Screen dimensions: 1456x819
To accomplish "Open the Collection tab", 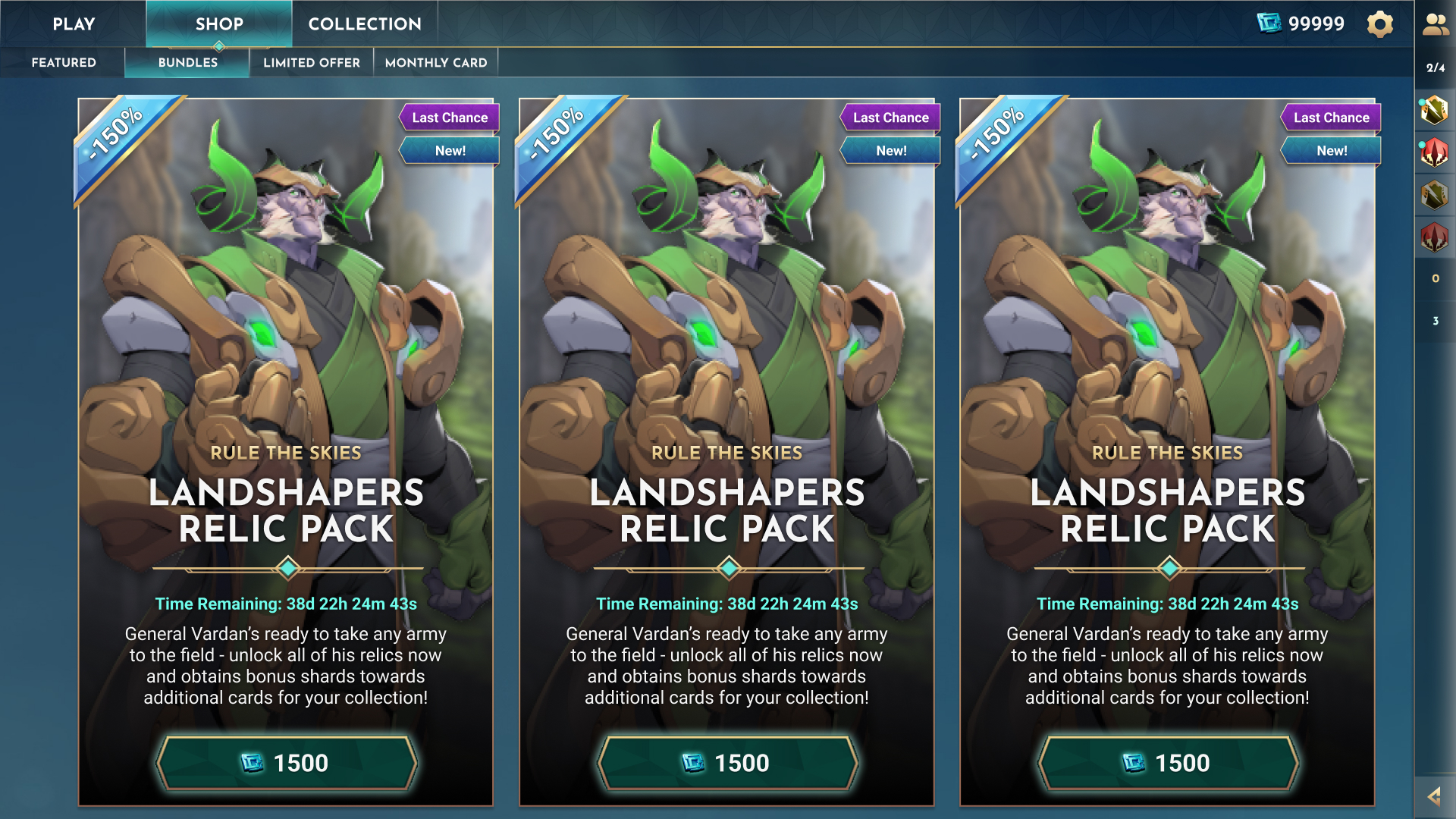I will point(365,24).
